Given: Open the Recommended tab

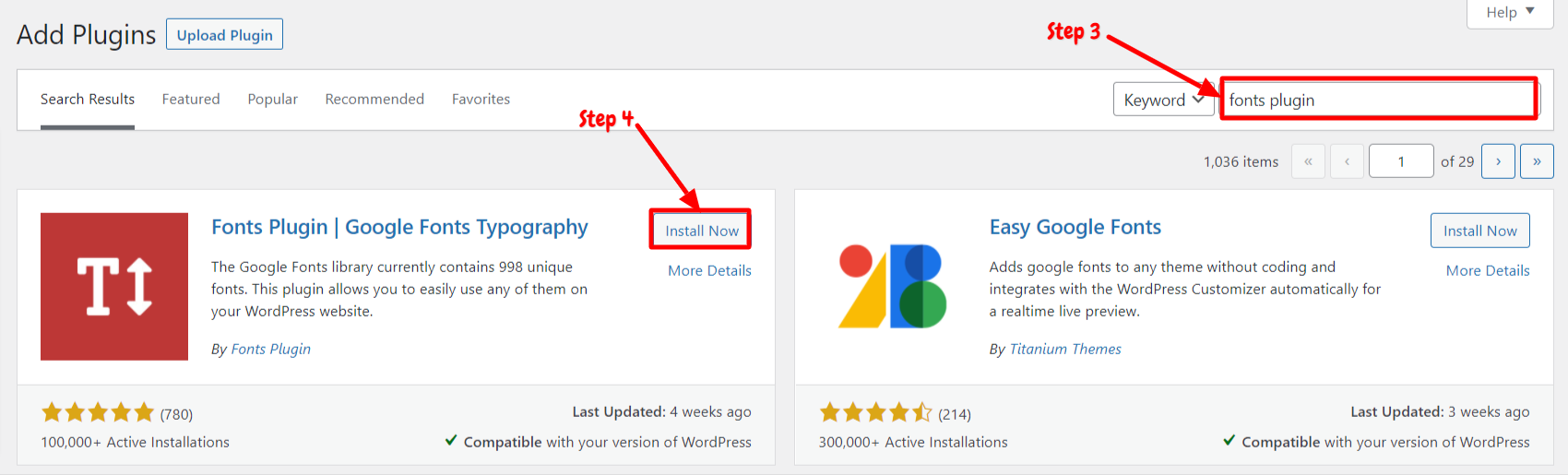Looking at the screenshot, I should click(374, 99).
